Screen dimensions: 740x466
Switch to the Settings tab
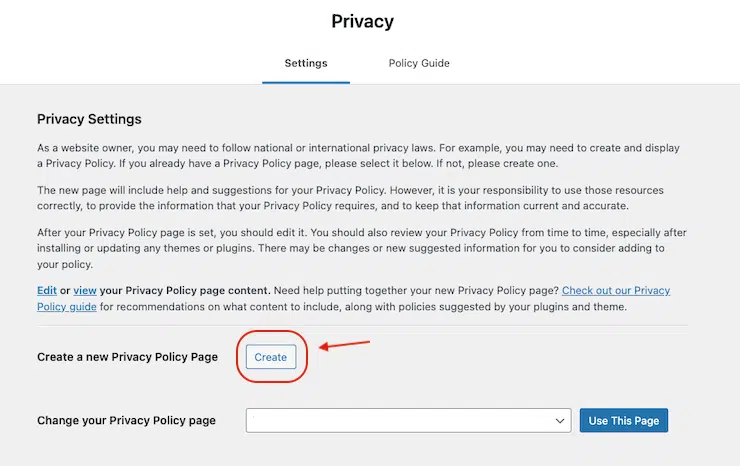click(x=305, y=63)
